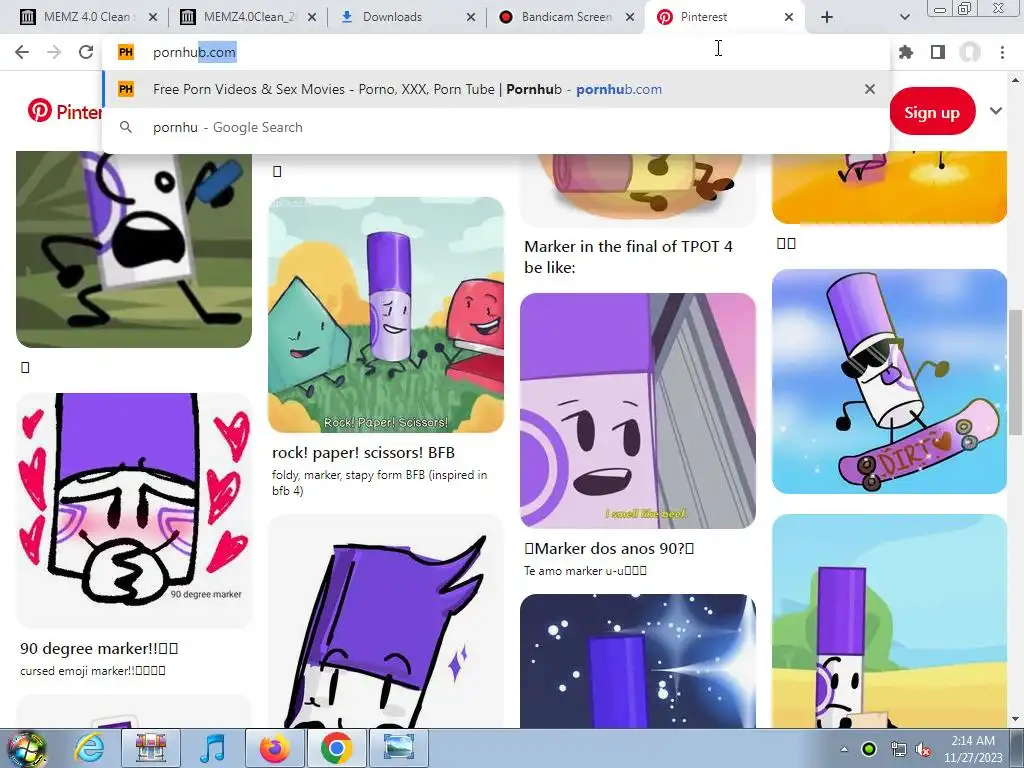Open the skateboarding marker with sunglasses pin
1024x768 pixels.
[889, 381]
